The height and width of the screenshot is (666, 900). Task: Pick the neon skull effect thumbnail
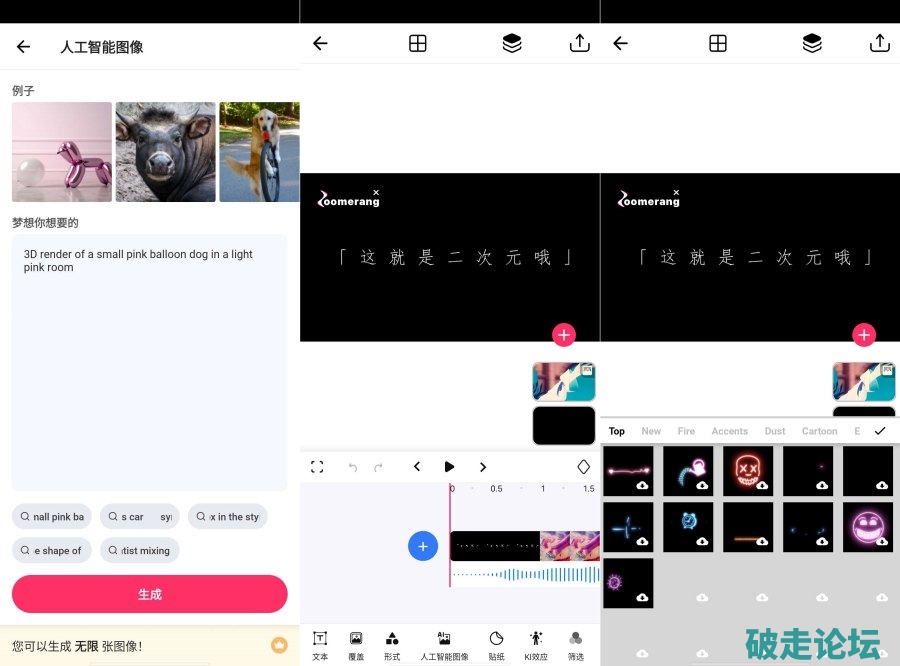748,471
